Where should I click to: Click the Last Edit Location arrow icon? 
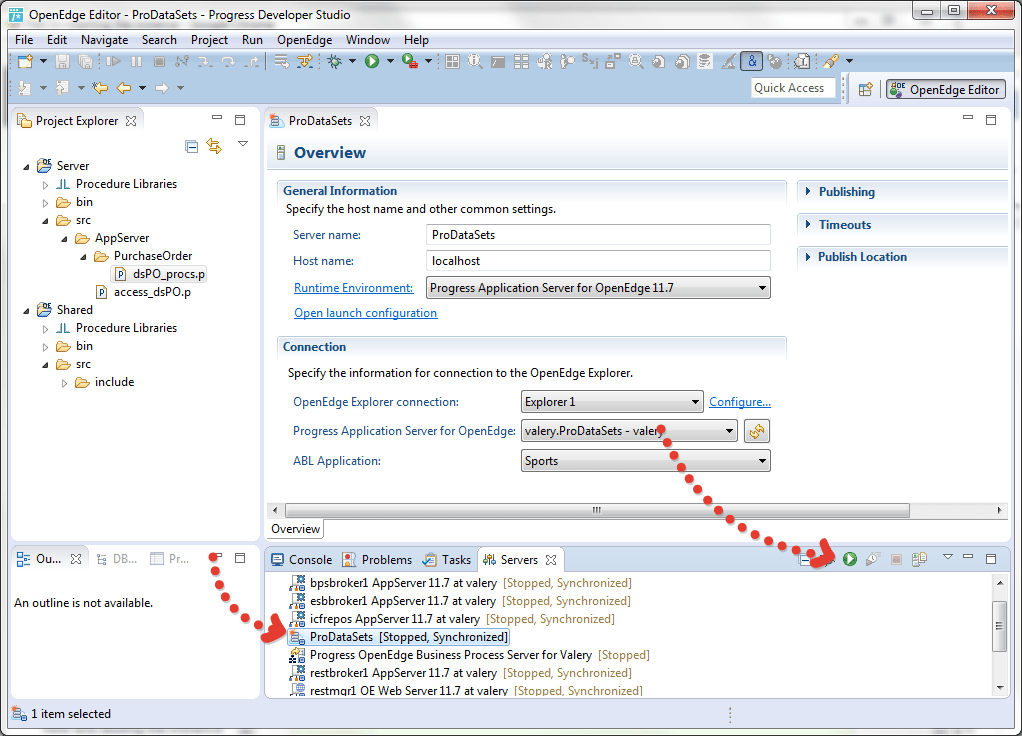pos(100,87)
